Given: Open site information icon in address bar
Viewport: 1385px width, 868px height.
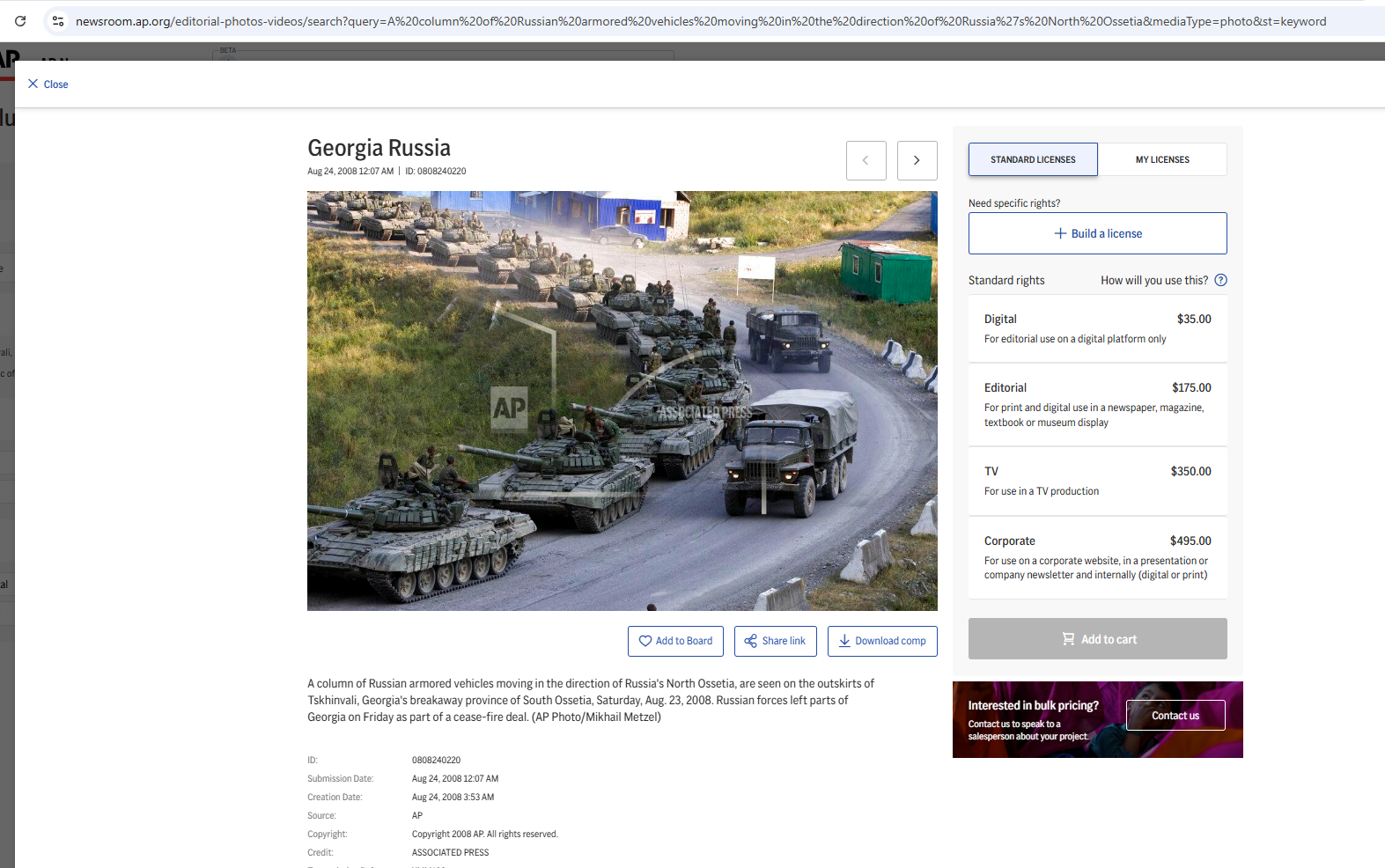Looking at the screenshot, I should tap(58, 21).
